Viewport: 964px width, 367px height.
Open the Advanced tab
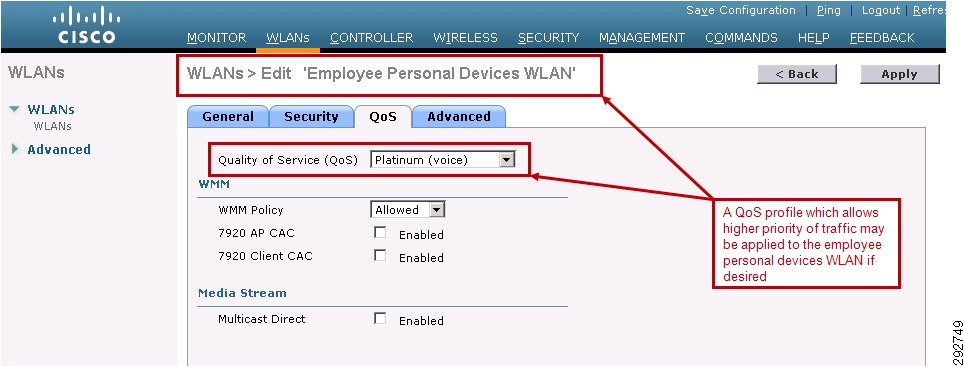pyautogui.click(x=459, y=117)
